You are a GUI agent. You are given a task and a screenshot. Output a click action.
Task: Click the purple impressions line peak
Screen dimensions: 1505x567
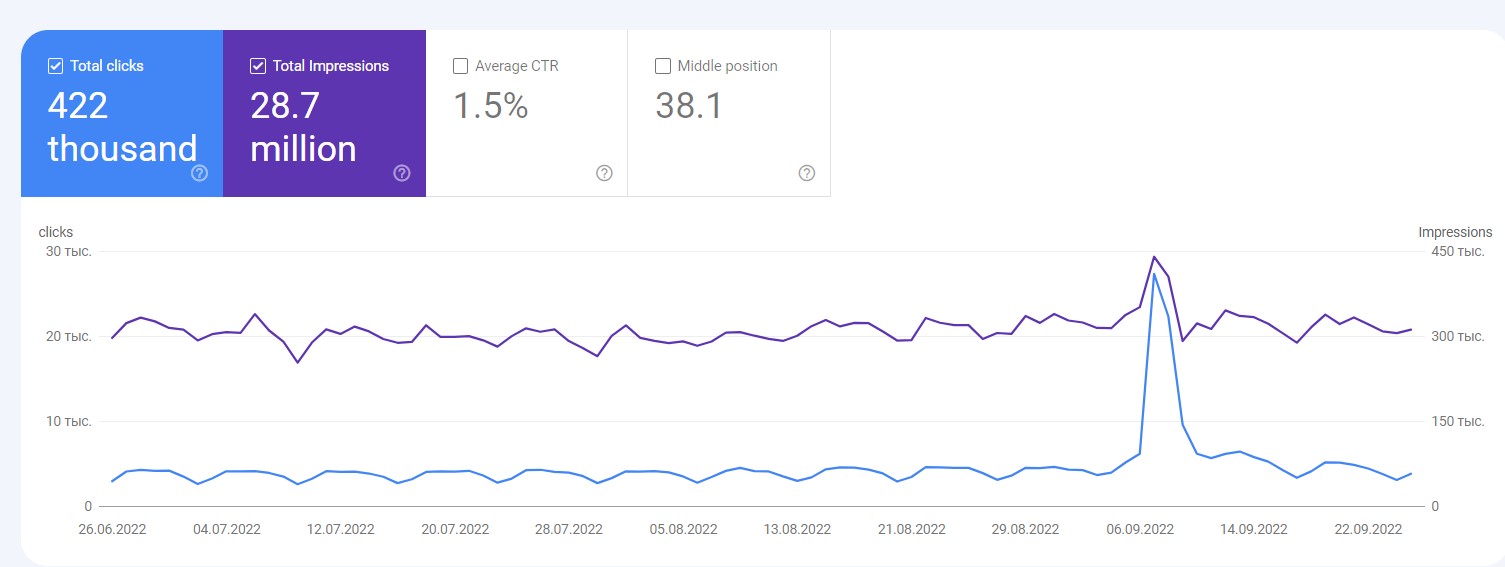(x=1154, y=257)
